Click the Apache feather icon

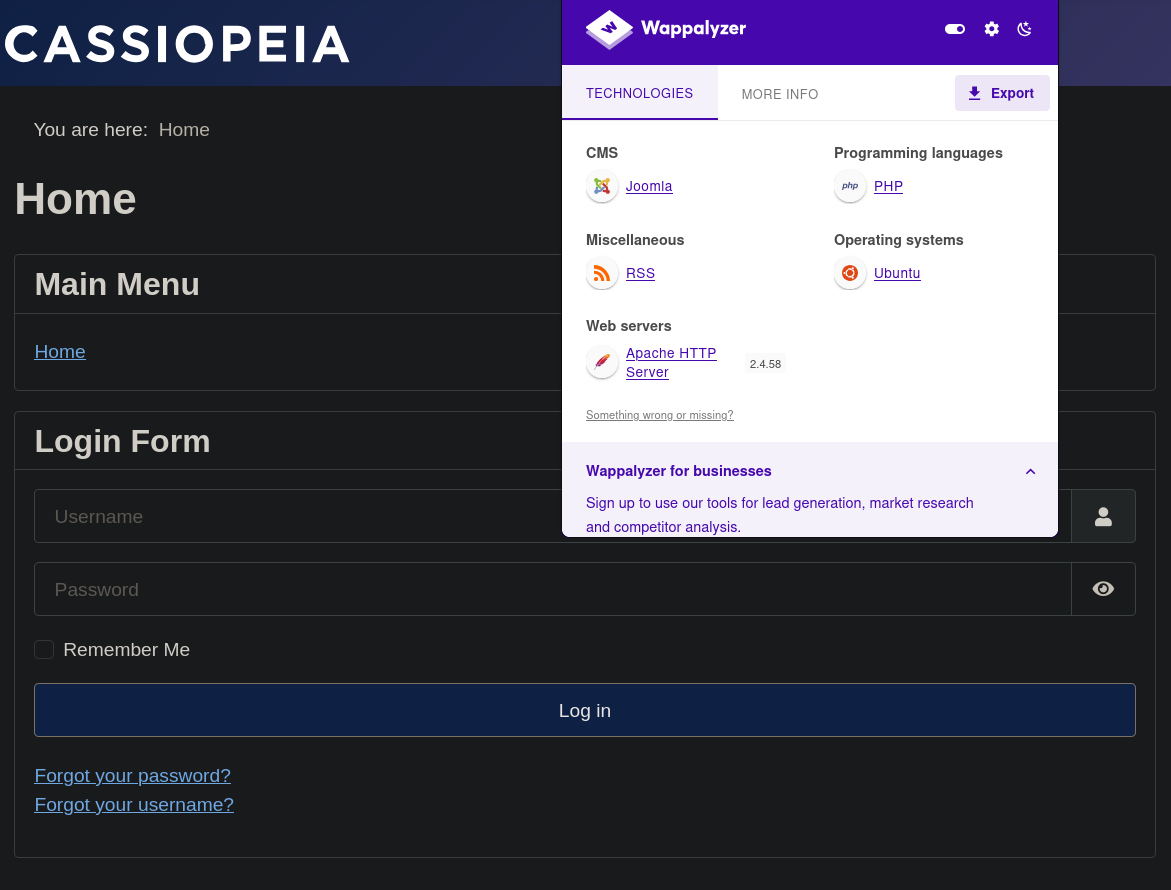pyautogui.click(x=602, y=362)
